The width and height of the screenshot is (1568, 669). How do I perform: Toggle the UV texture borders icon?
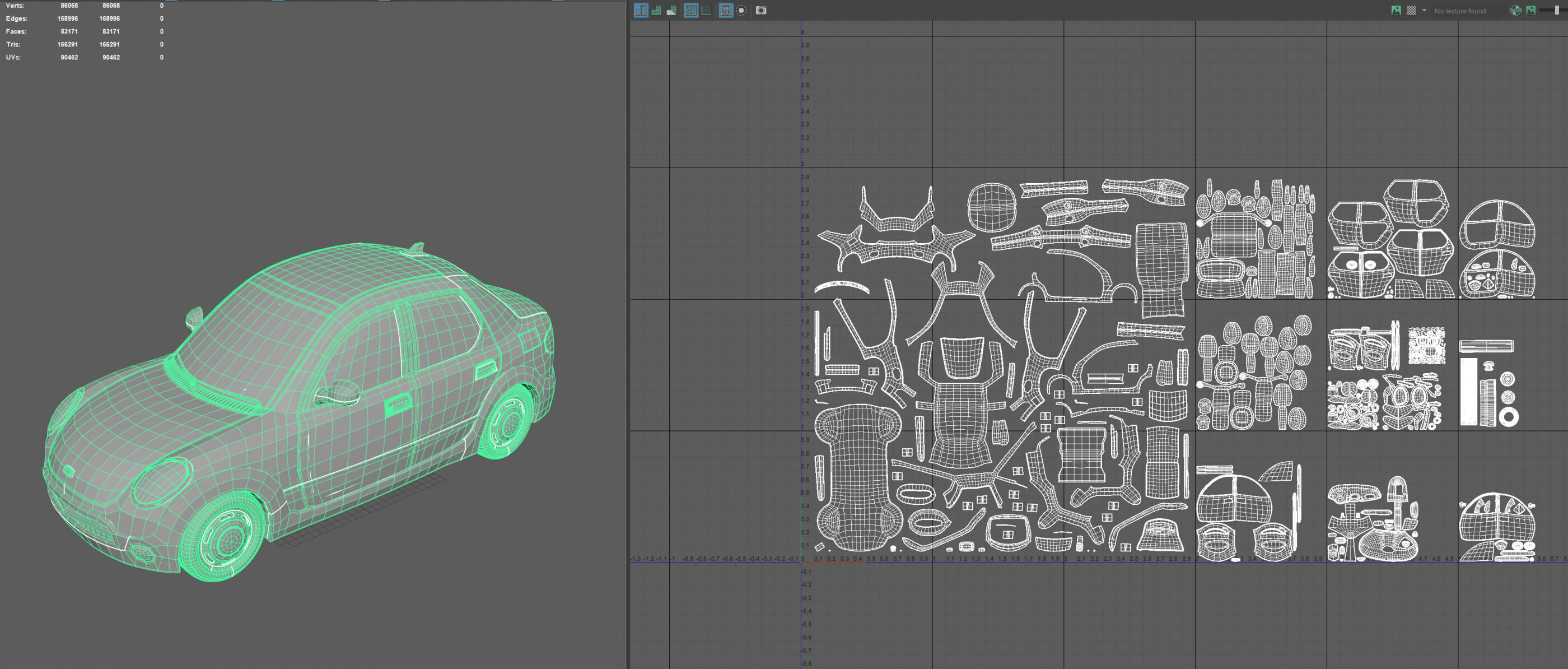pos(691,10)
